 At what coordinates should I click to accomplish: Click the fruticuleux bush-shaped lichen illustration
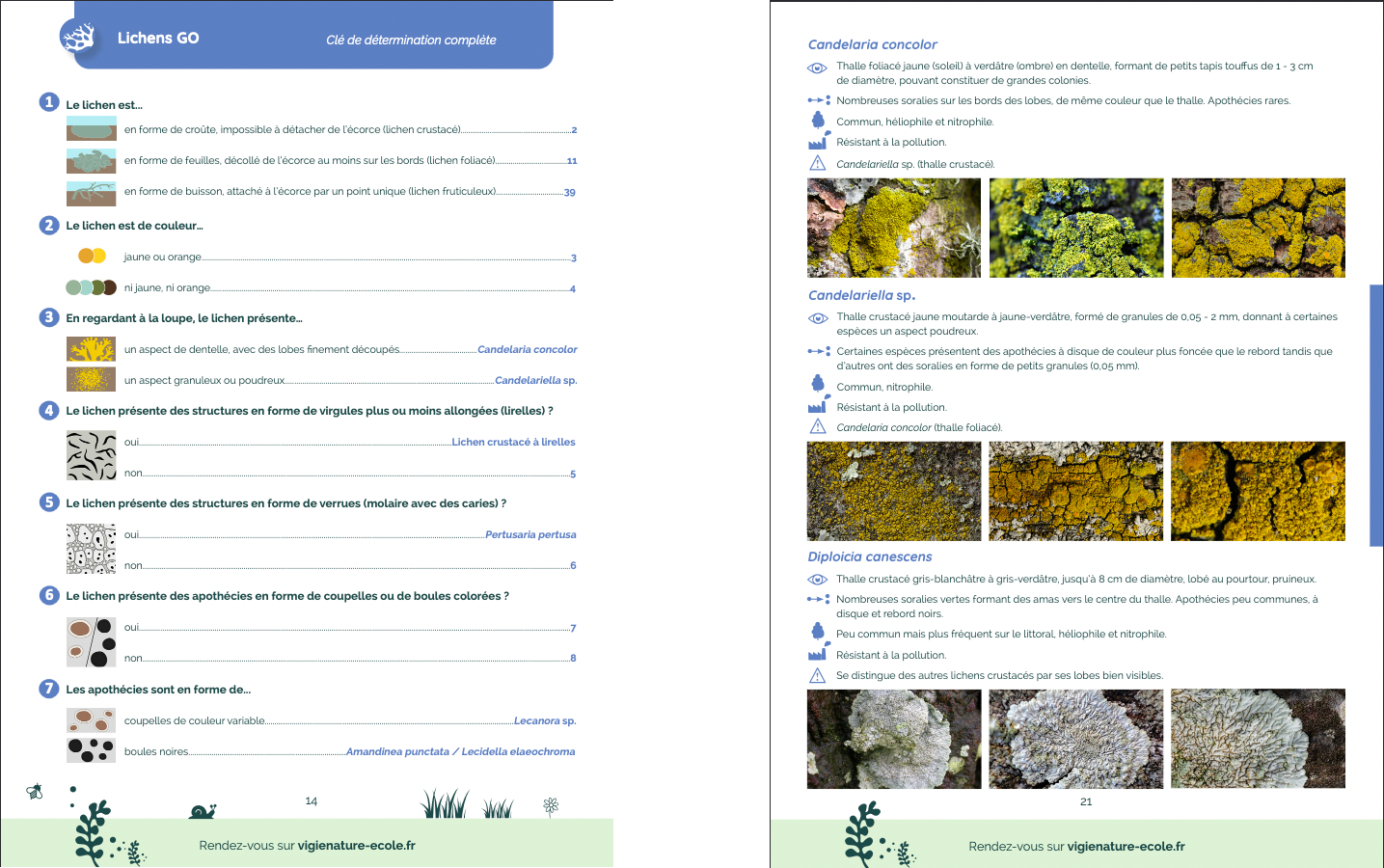click(92, 193)
